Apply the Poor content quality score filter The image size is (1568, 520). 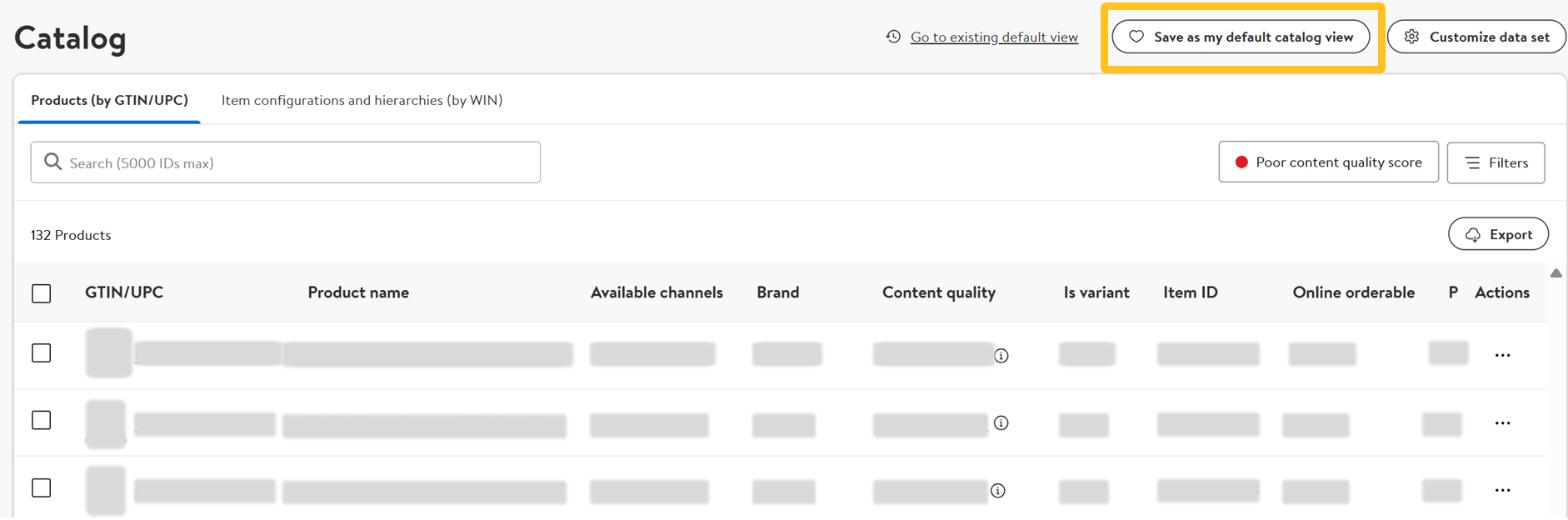1328,162
